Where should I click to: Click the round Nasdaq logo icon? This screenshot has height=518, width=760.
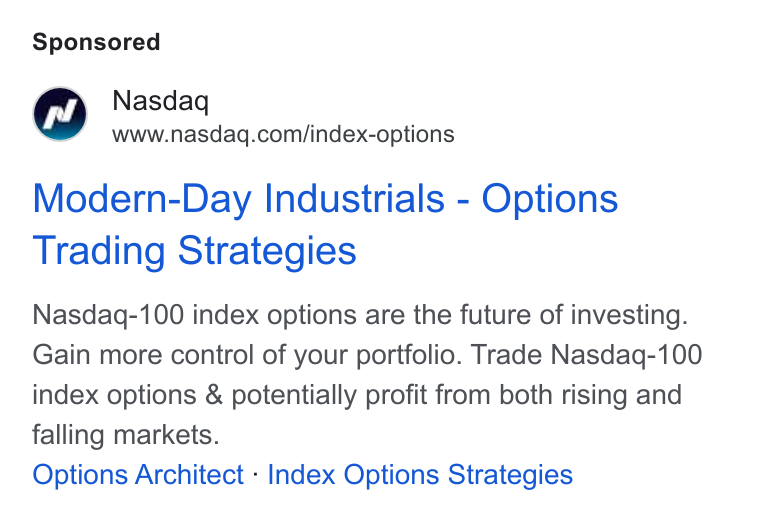60,114
